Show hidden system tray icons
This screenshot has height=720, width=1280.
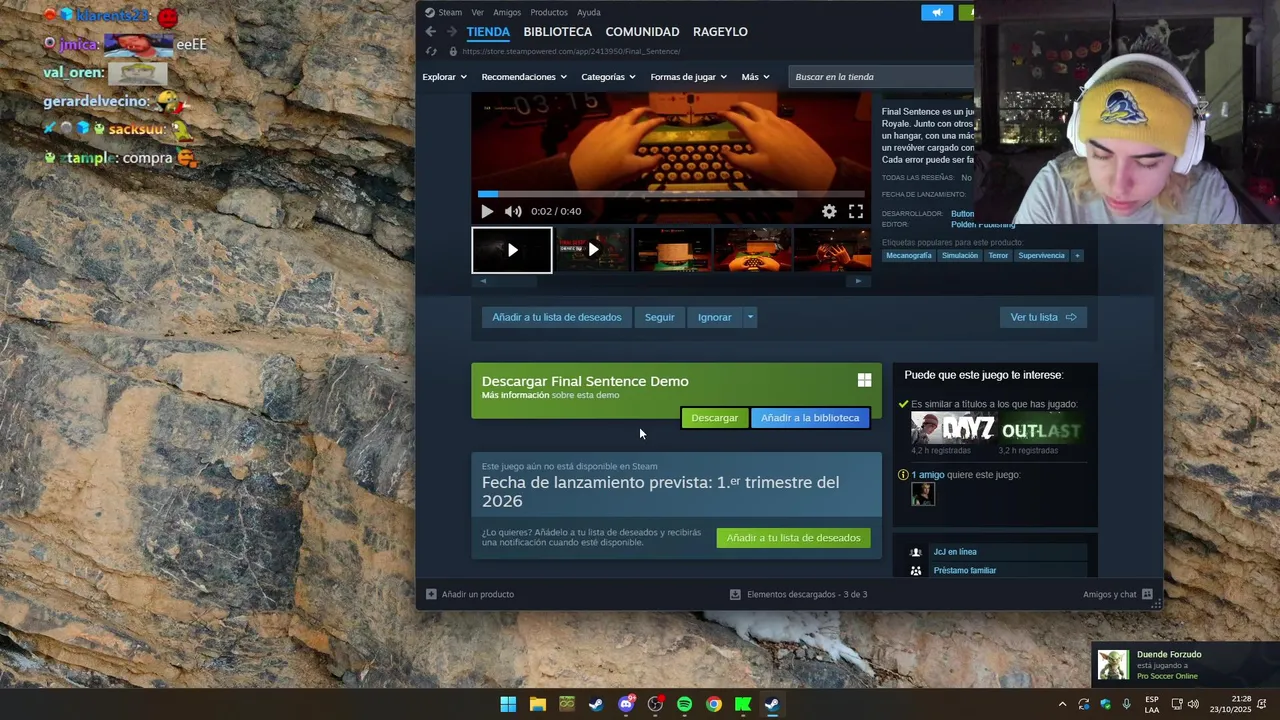click(1062, 704)
